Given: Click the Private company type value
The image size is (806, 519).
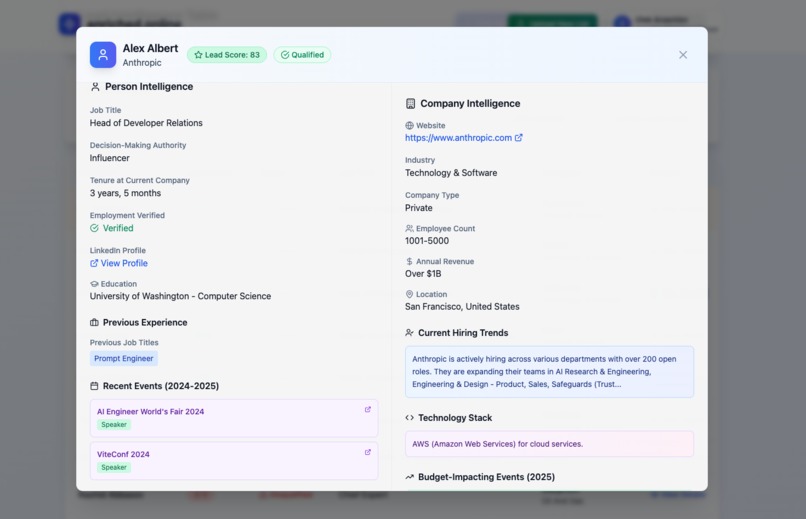Looking at the screenshot, I should click(418, 208).
